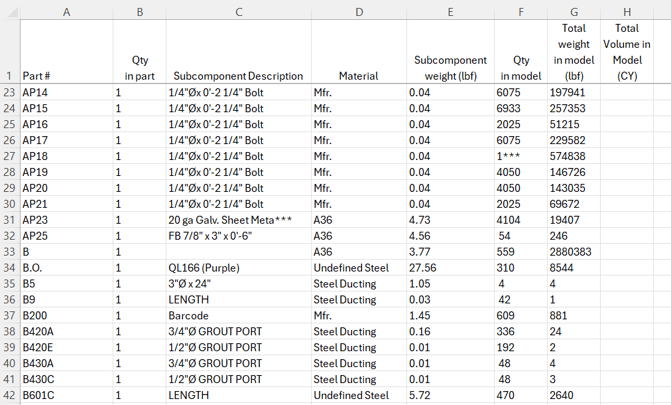Click the Barcode description cell
This screenshot has width=671, height=405.
tap(239, 316)
